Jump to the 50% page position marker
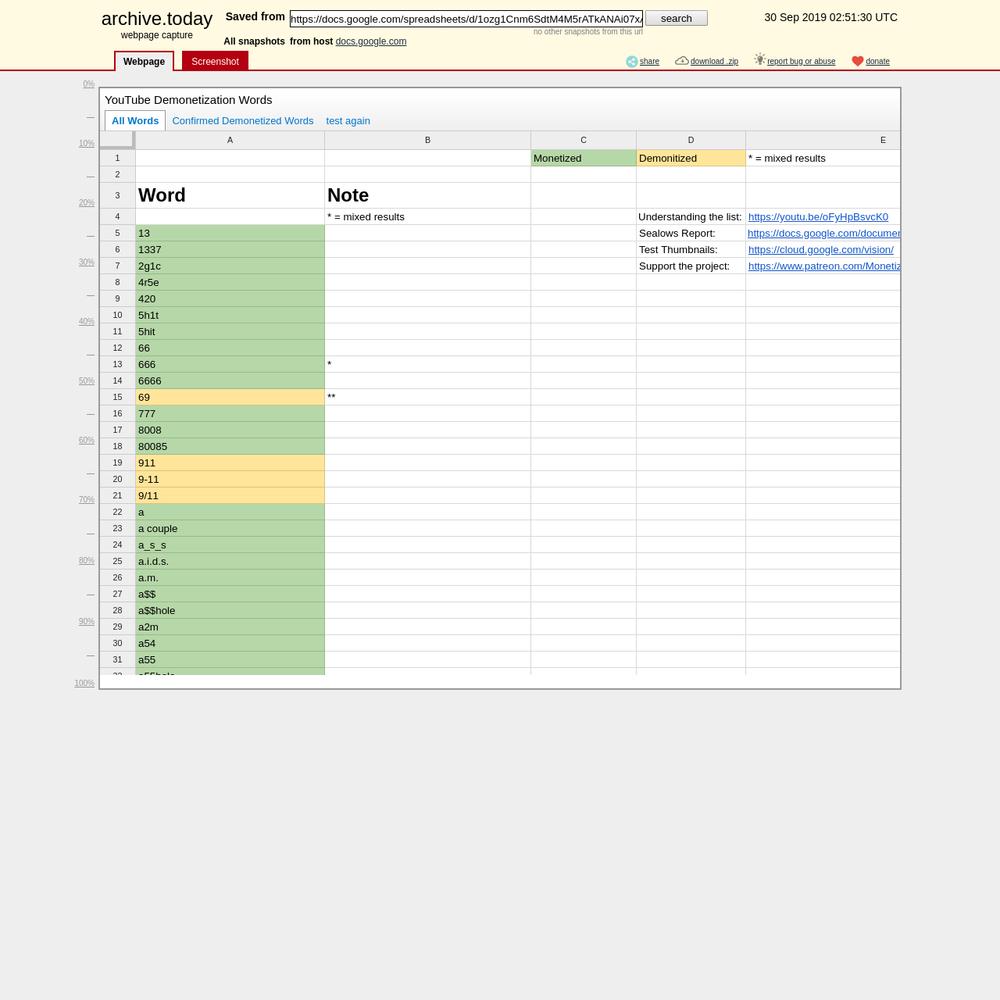Screen dimensions: 1000x1000 pos(87,381)
